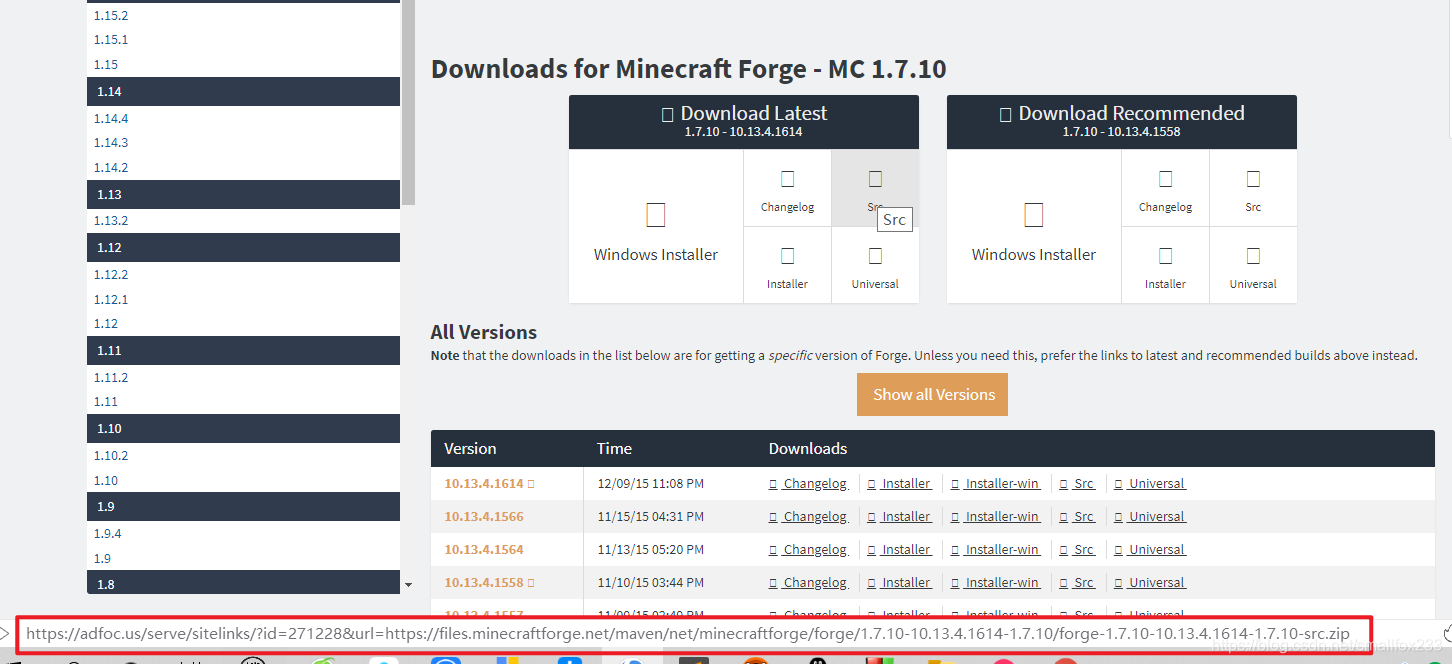Download Src for version 10.13.4.1558

click(1077, 583)
